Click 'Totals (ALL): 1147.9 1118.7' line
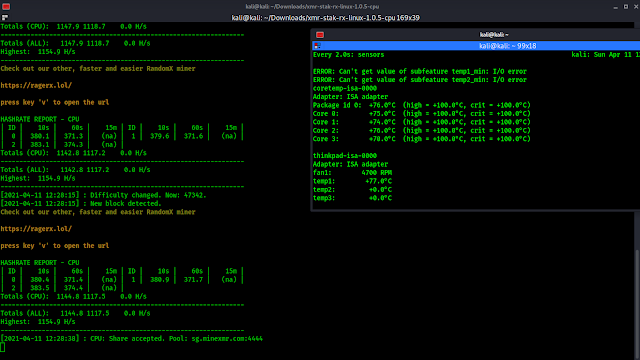Viewport: 640px width, 360px height. pos(75,43)
